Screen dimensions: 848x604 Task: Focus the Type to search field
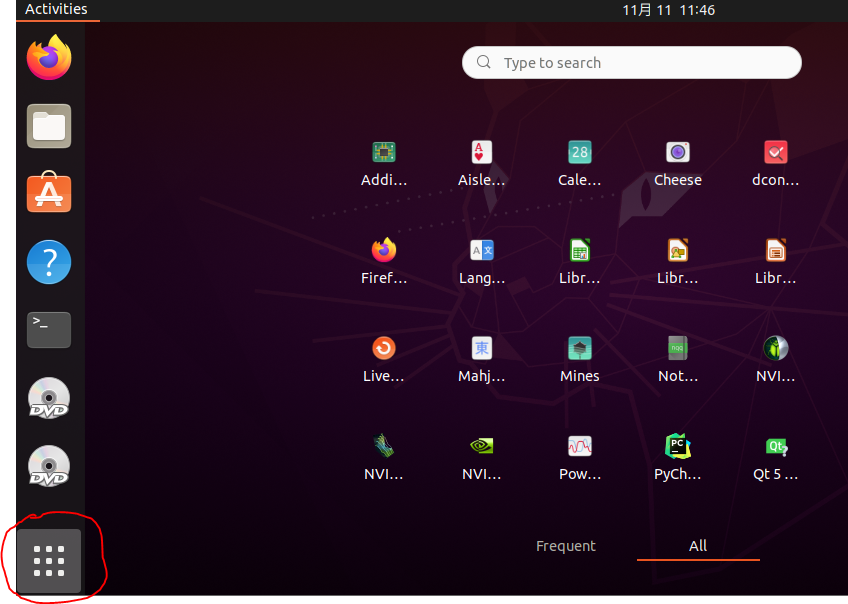click(x=632, y=63)
